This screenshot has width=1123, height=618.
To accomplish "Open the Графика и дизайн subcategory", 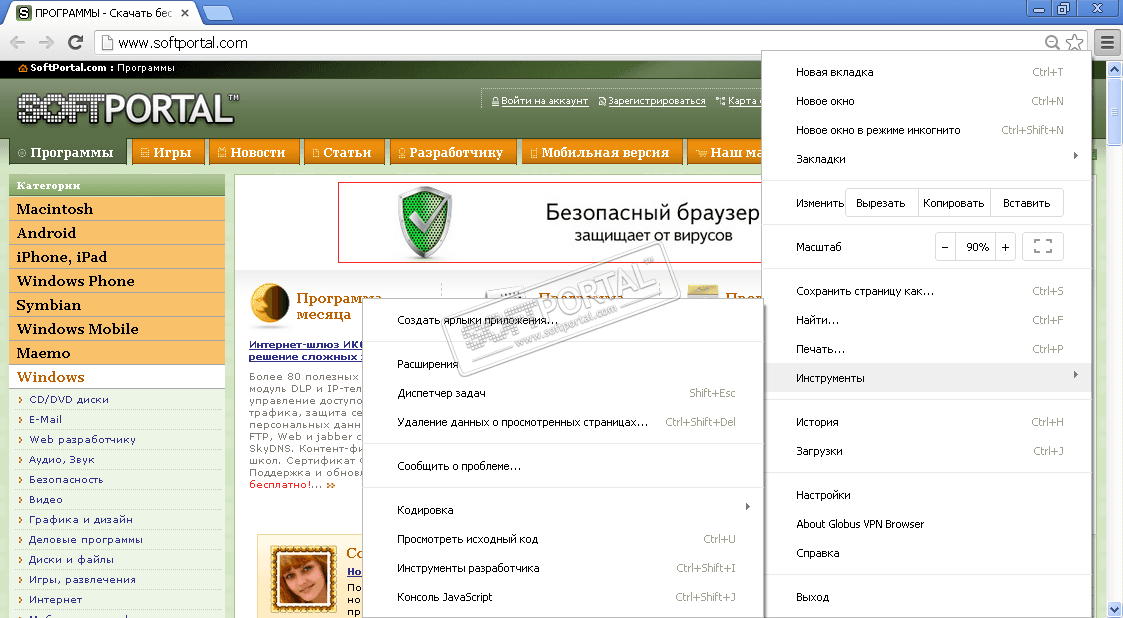I will (x=81, y=520).
